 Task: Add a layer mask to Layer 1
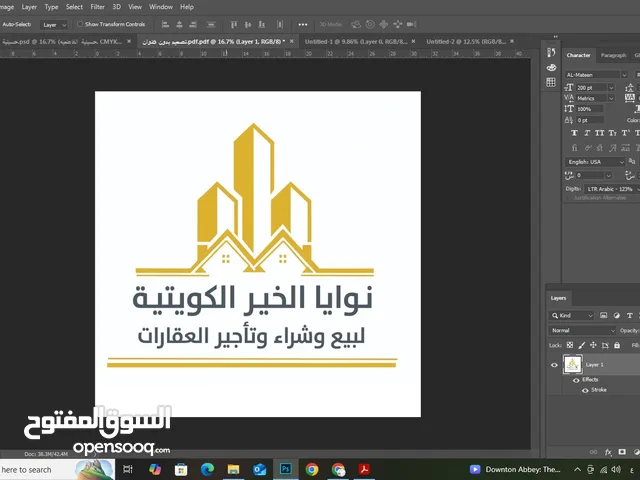pyautogui.click(x=622, y=452)
